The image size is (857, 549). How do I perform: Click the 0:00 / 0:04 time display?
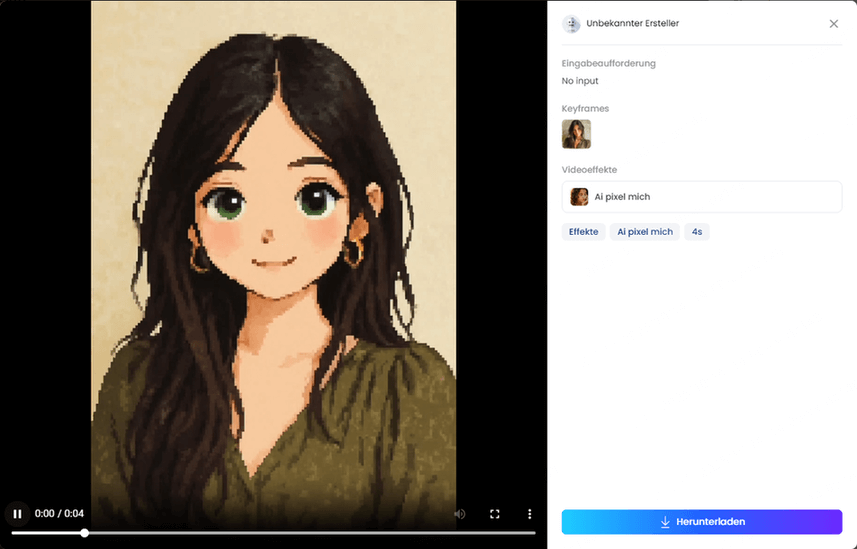click(x=59, y=514)
